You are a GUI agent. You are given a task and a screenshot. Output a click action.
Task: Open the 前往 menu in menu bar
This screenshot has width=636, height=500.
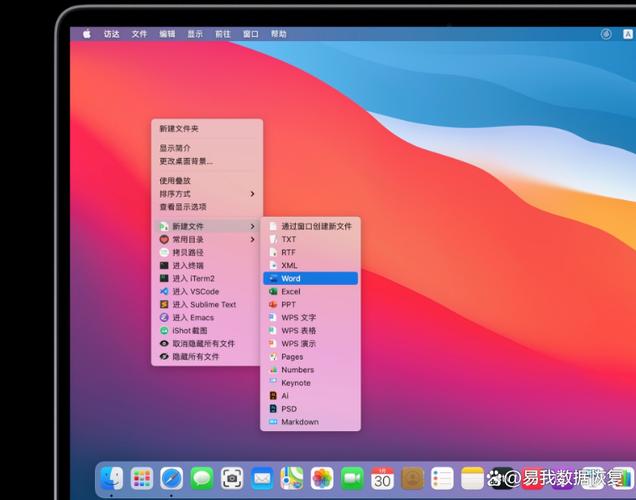pyautogui.click(x=223, y=34)
